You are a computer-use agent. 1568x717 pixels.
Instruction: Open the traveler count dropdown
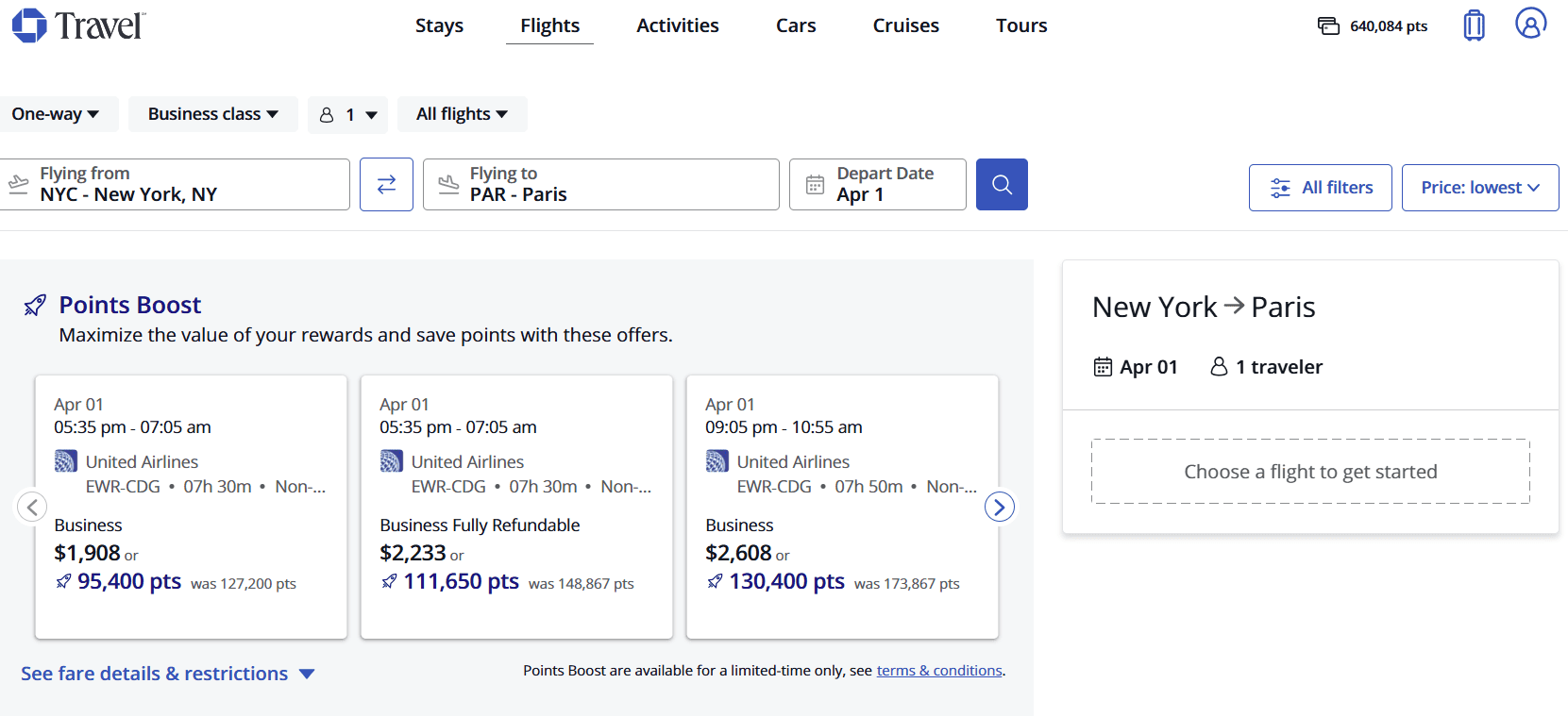point(348,115)
